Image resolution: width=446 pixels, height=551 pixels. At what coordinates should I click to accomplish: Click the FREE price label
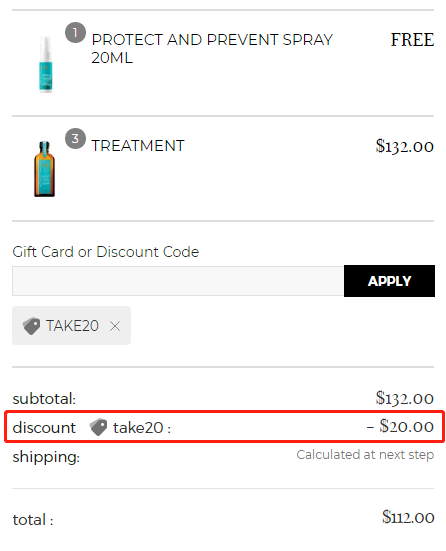click(x=412, y=39)
